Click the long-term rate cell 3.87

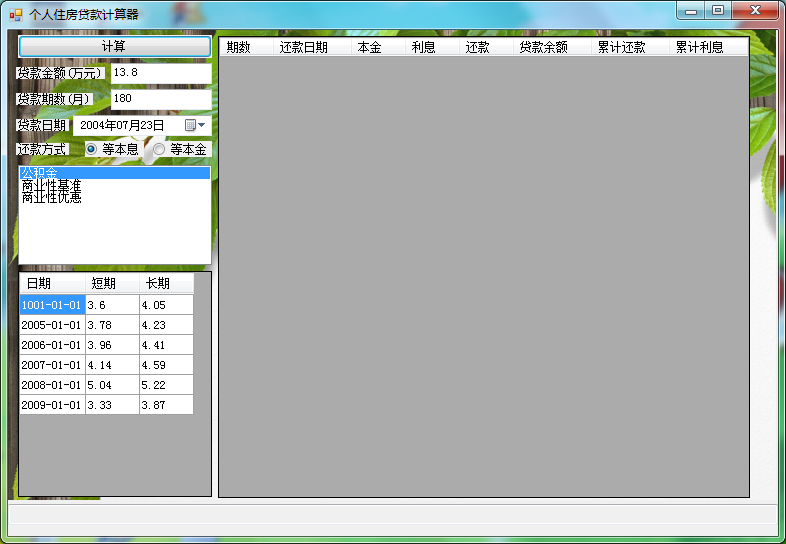[x=166, y=405]
